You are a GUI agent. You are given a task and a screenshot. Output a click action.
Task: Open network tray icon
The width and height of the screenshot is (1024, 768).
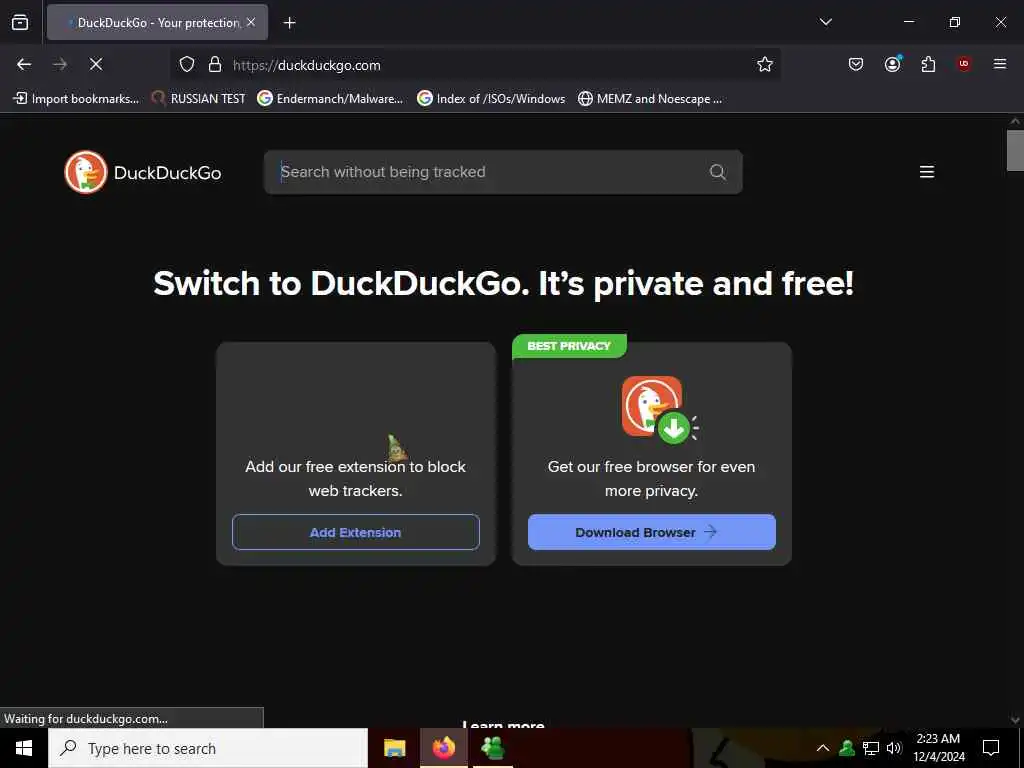(871, 748)
